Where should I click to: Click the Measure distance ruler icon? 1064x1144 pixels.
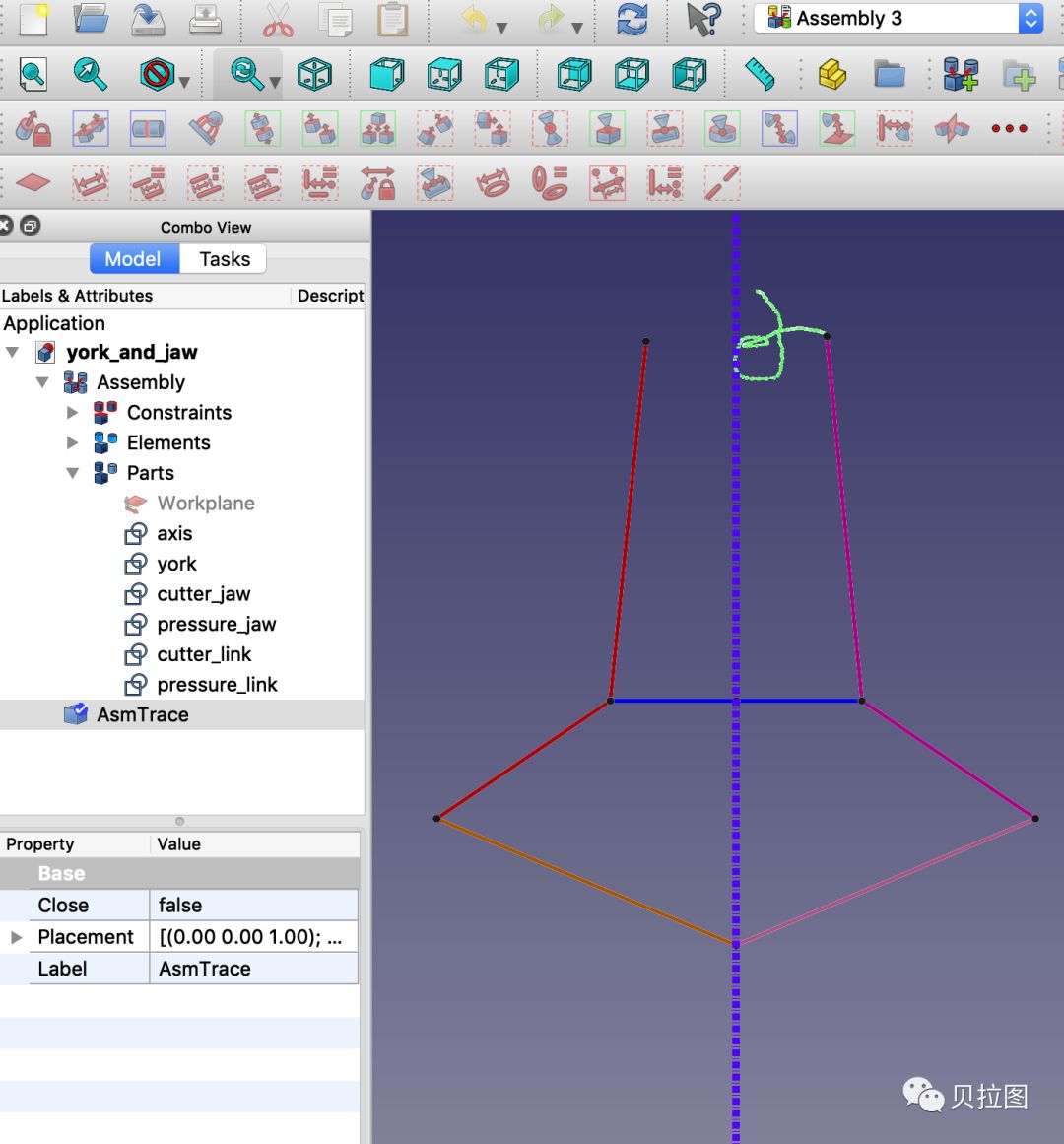point(760,75)
